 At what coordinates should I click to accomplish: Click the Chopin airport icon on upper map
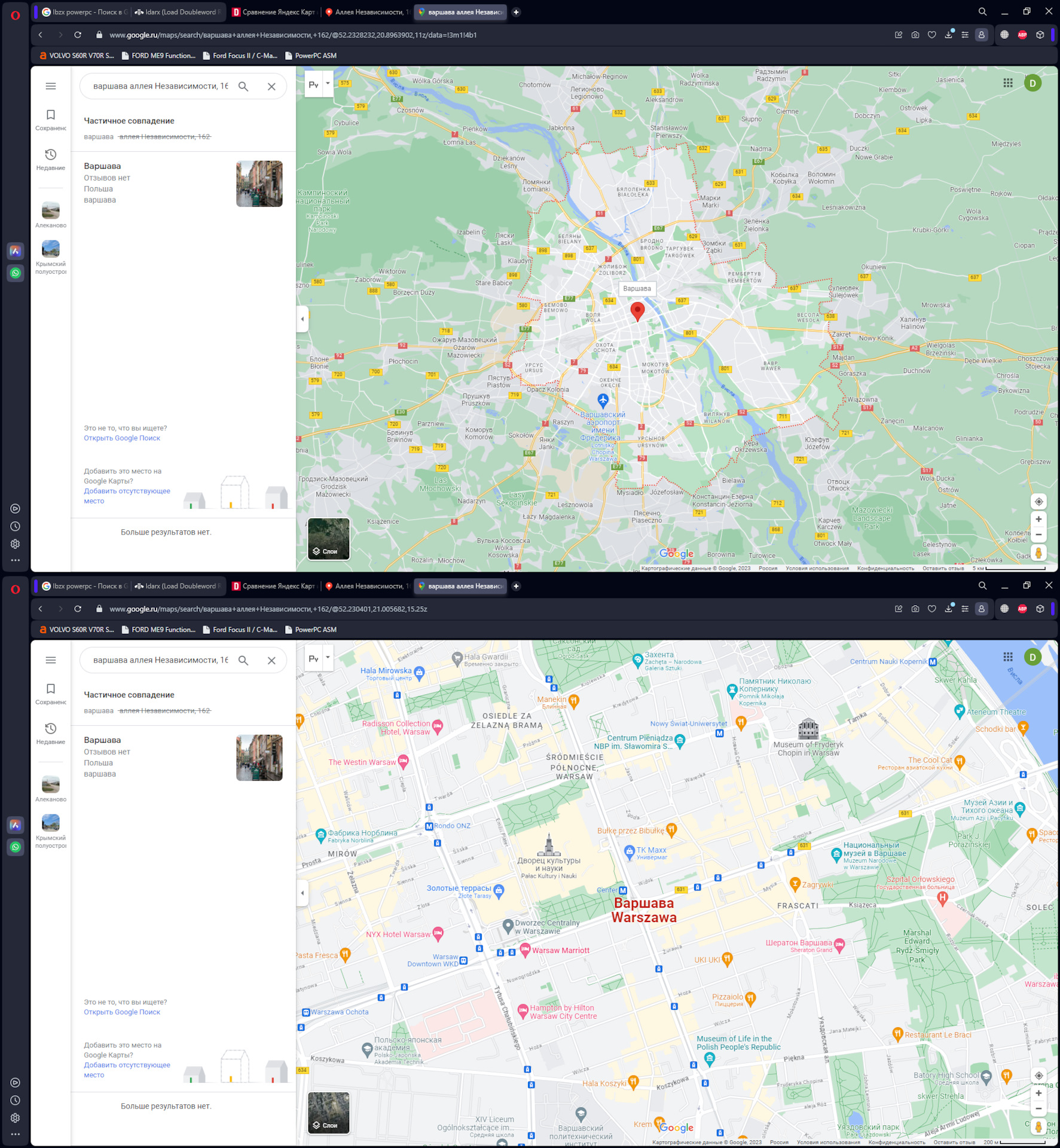click(603, 399)
